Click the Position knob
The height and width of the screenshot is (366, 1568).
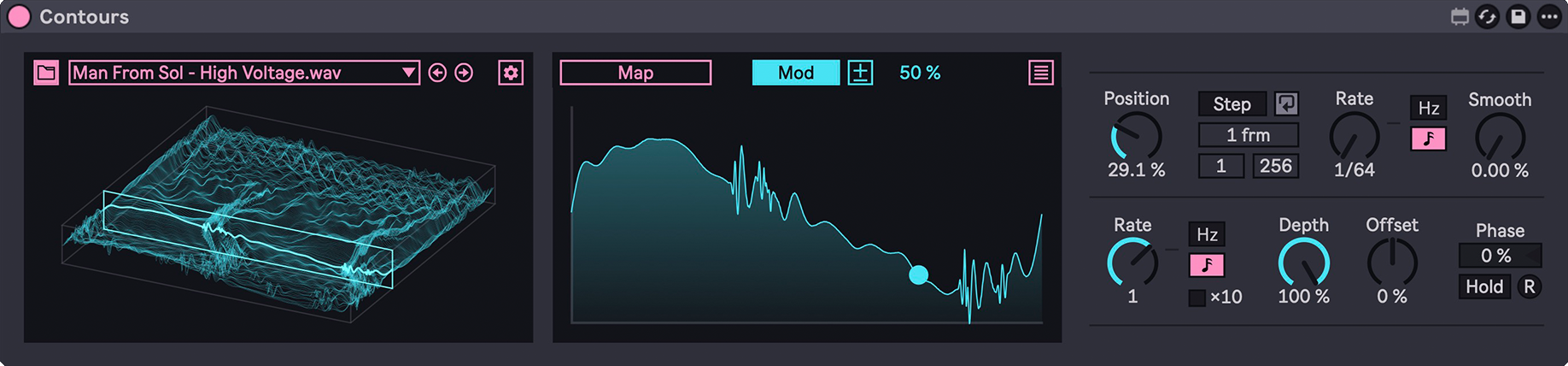pyautogui.click(x=1136, y=137)
